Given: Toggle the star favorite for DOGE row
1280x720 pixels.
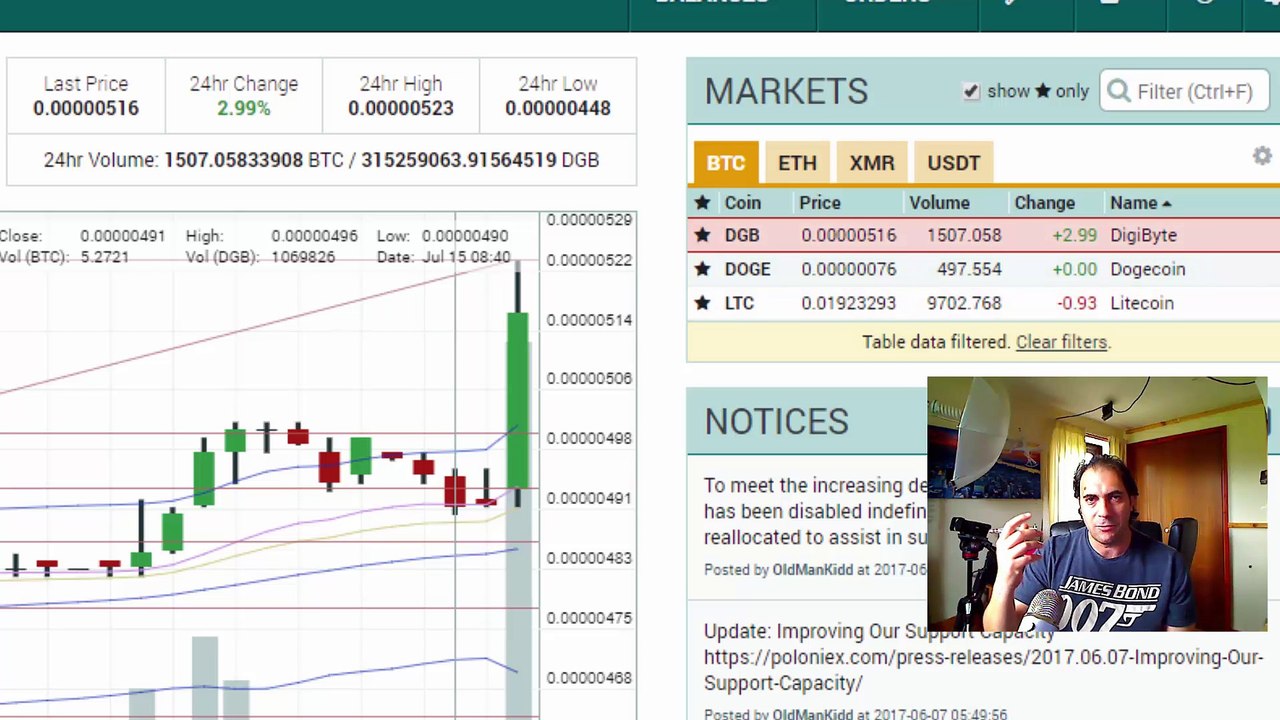Looking at the screenshot, I should coord(702,269).
